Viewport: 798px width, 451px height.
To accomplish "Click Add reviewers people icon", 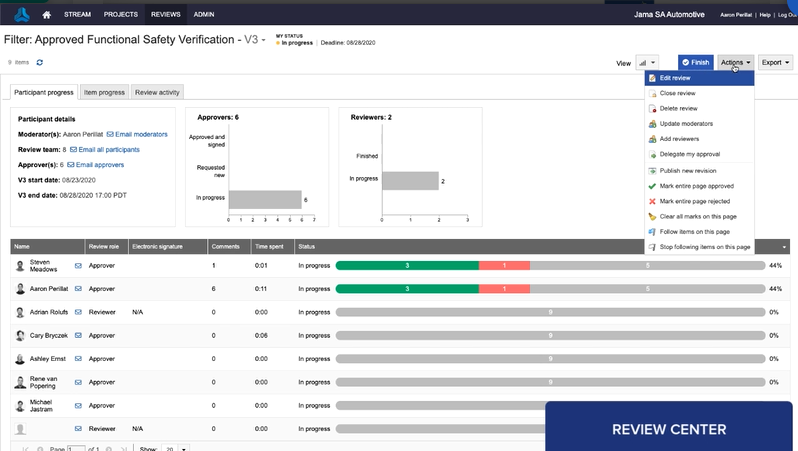I will (x=652, y=139).
